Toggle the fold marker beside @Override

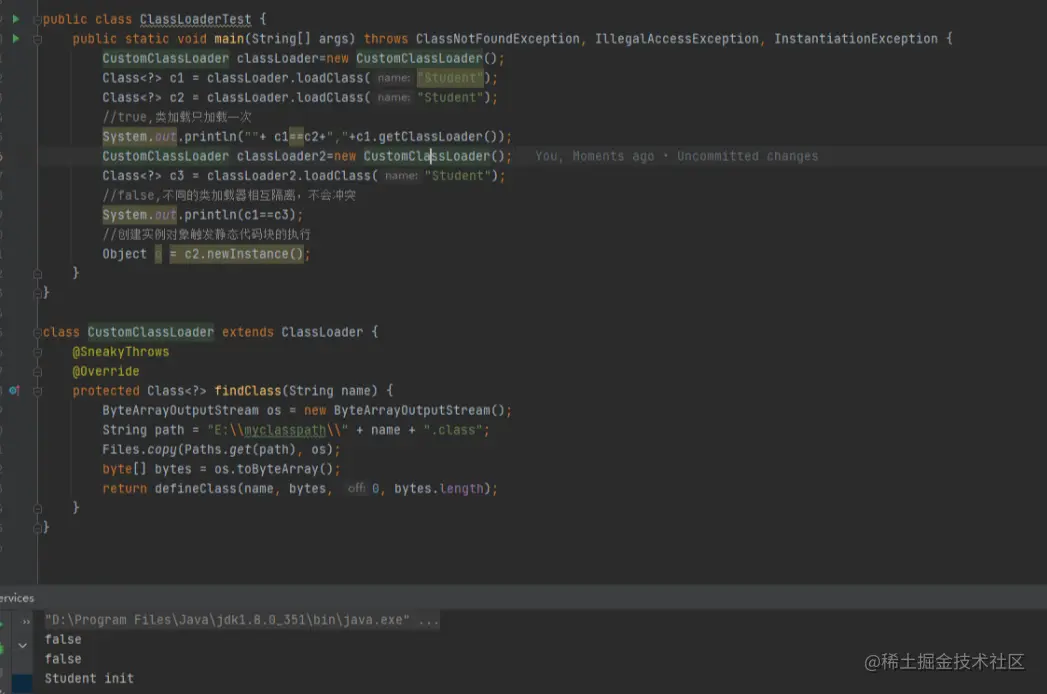tap(38, 371)
